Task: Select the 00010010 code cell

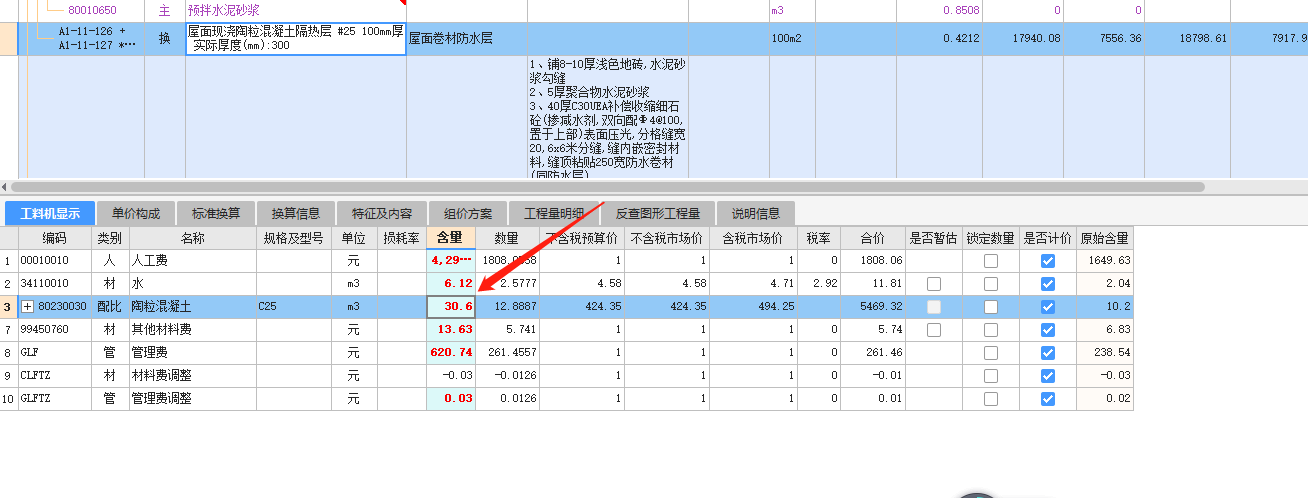Action: [x=54, y=260]
